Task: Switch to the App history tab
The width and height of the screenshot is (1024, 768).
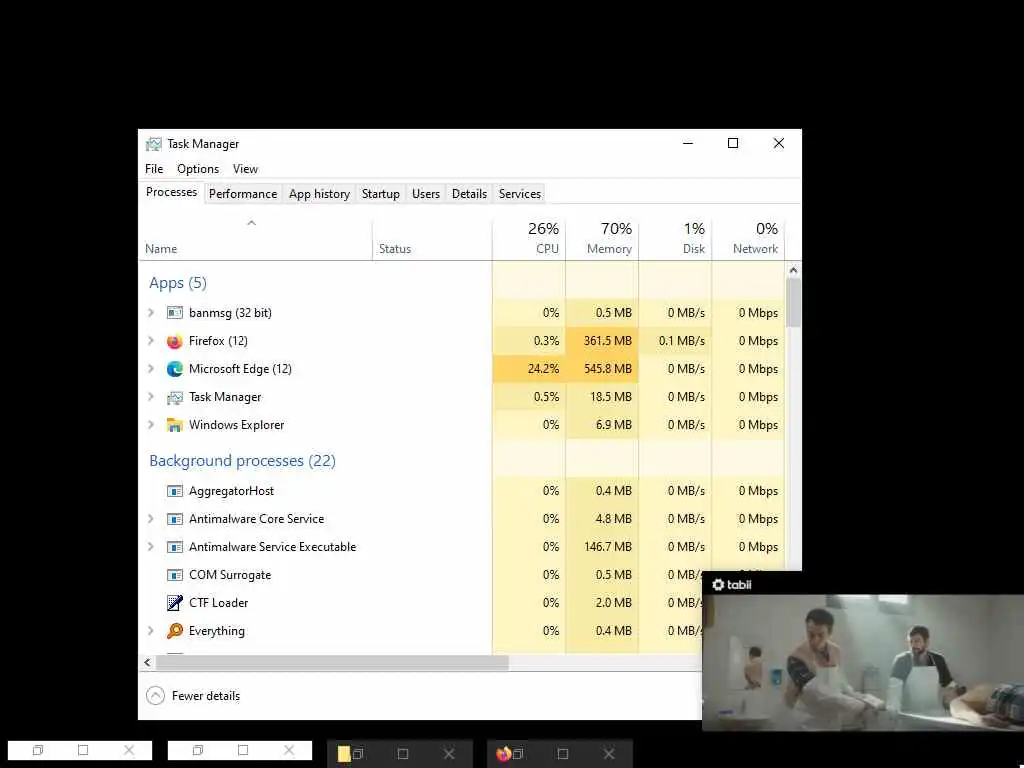Action: tap(319, 194)
